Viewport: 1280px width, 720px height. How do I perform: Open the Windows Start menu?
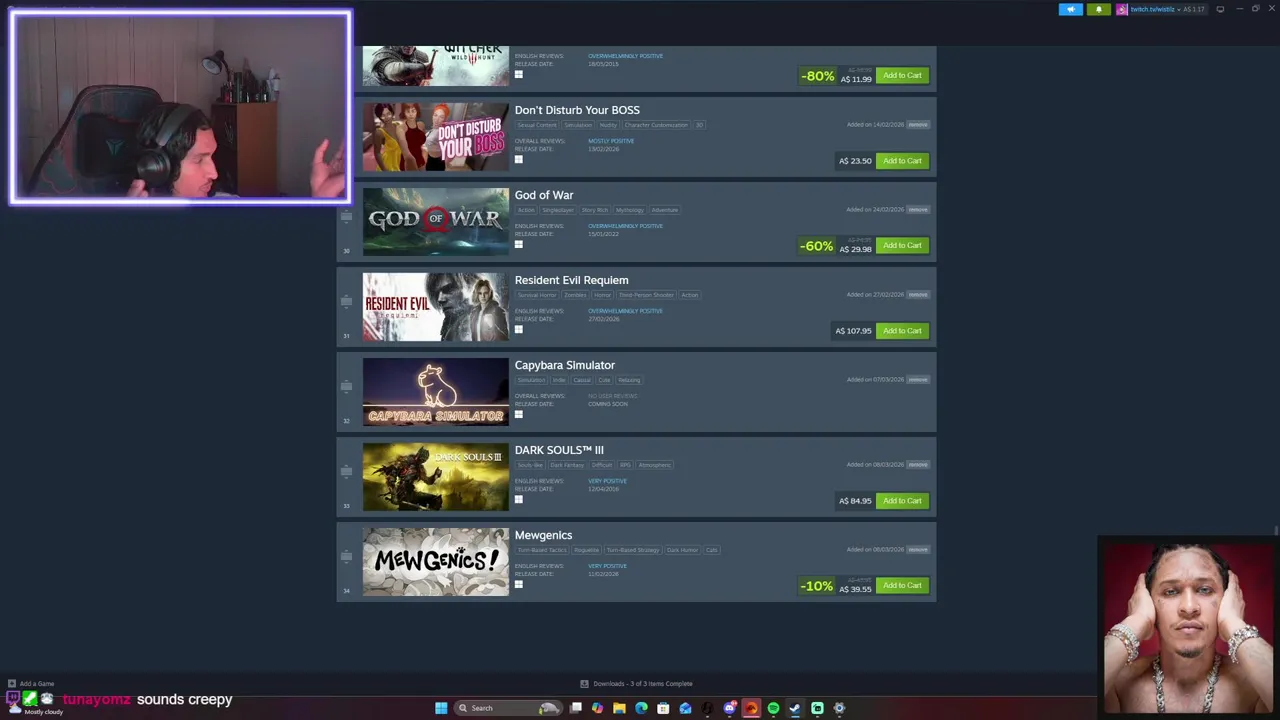point(441,708)
